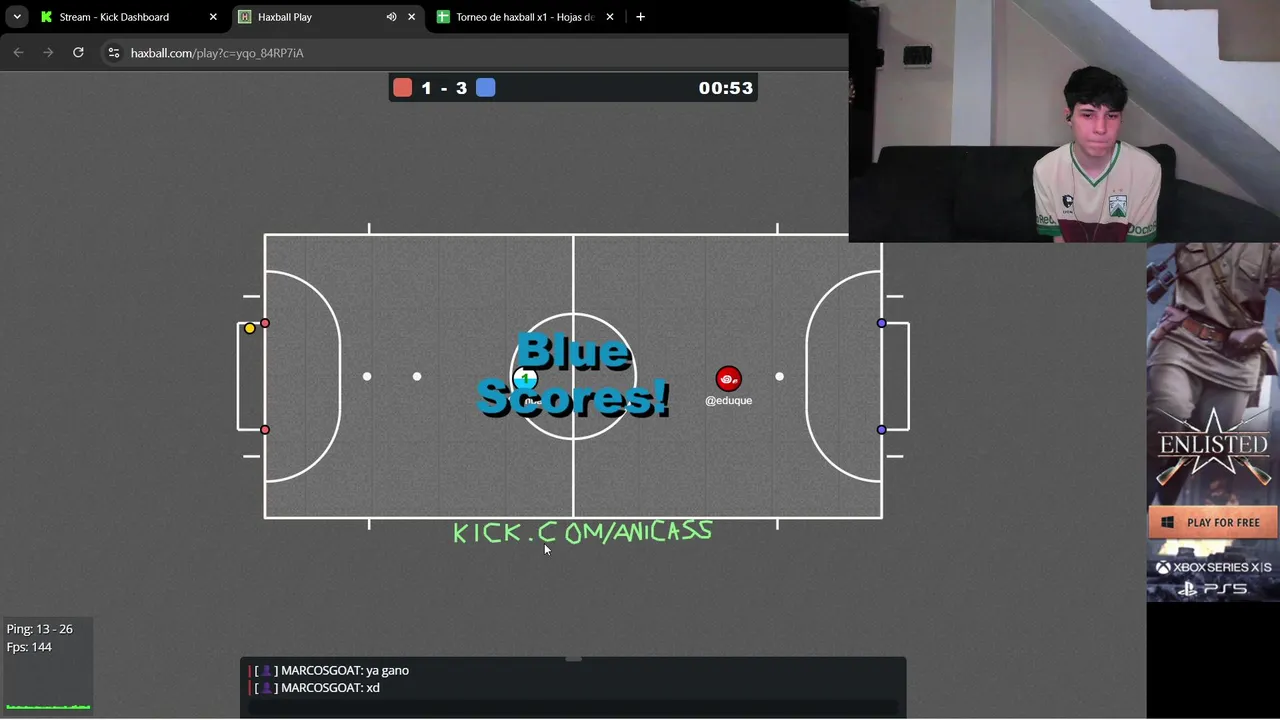
Task: Open the Torneo de haxball x1 spreadsheet tab
Action: 526,17
